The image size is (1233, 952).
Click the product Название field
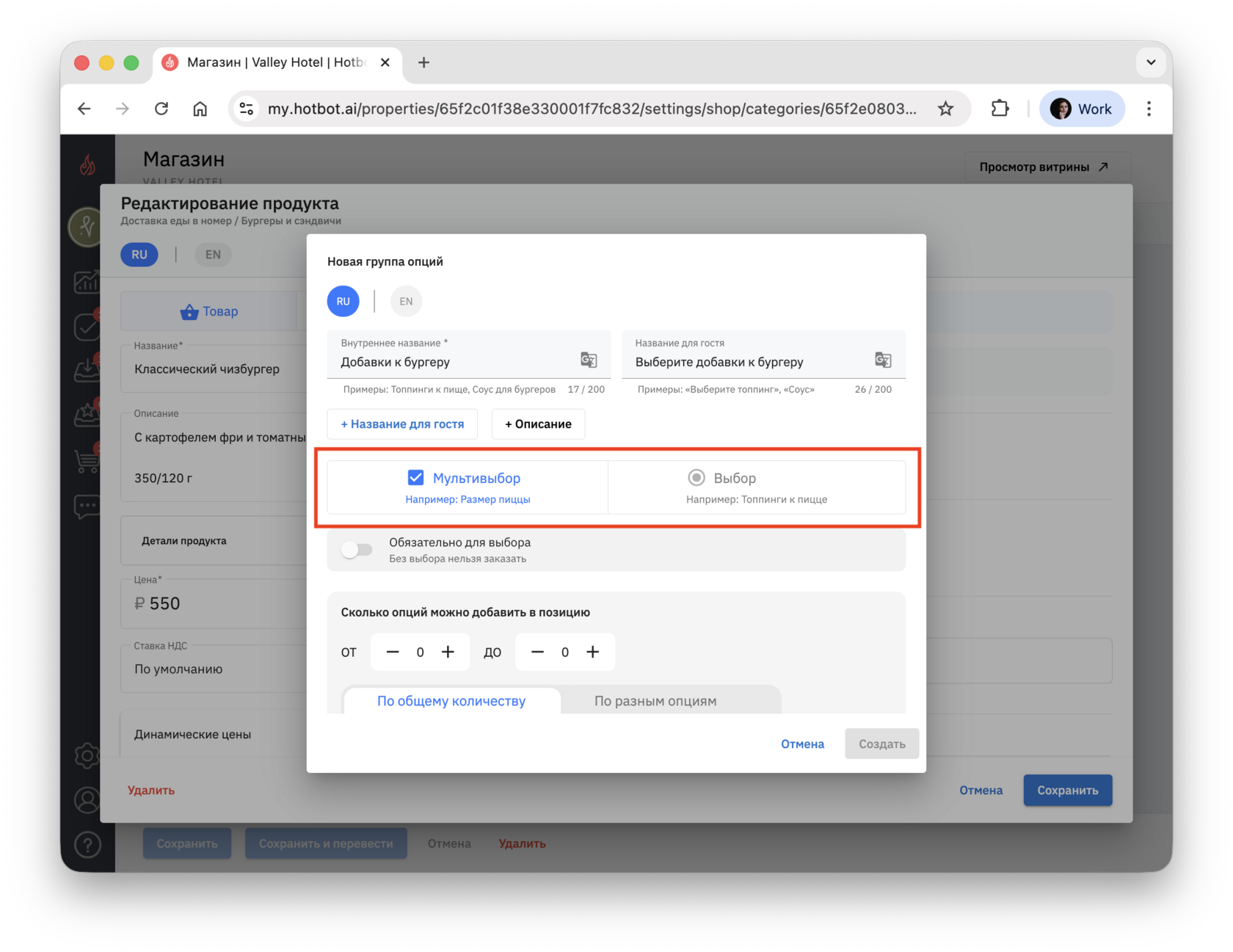tap(214, 368)
